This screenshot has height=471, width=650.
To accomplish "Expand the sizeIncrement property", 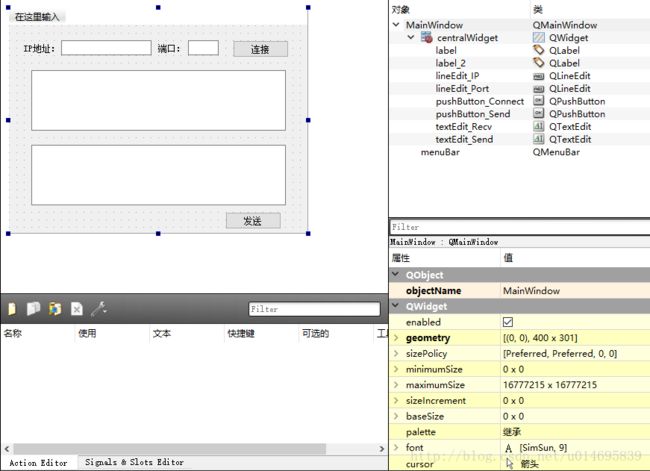I will [396, 401].
